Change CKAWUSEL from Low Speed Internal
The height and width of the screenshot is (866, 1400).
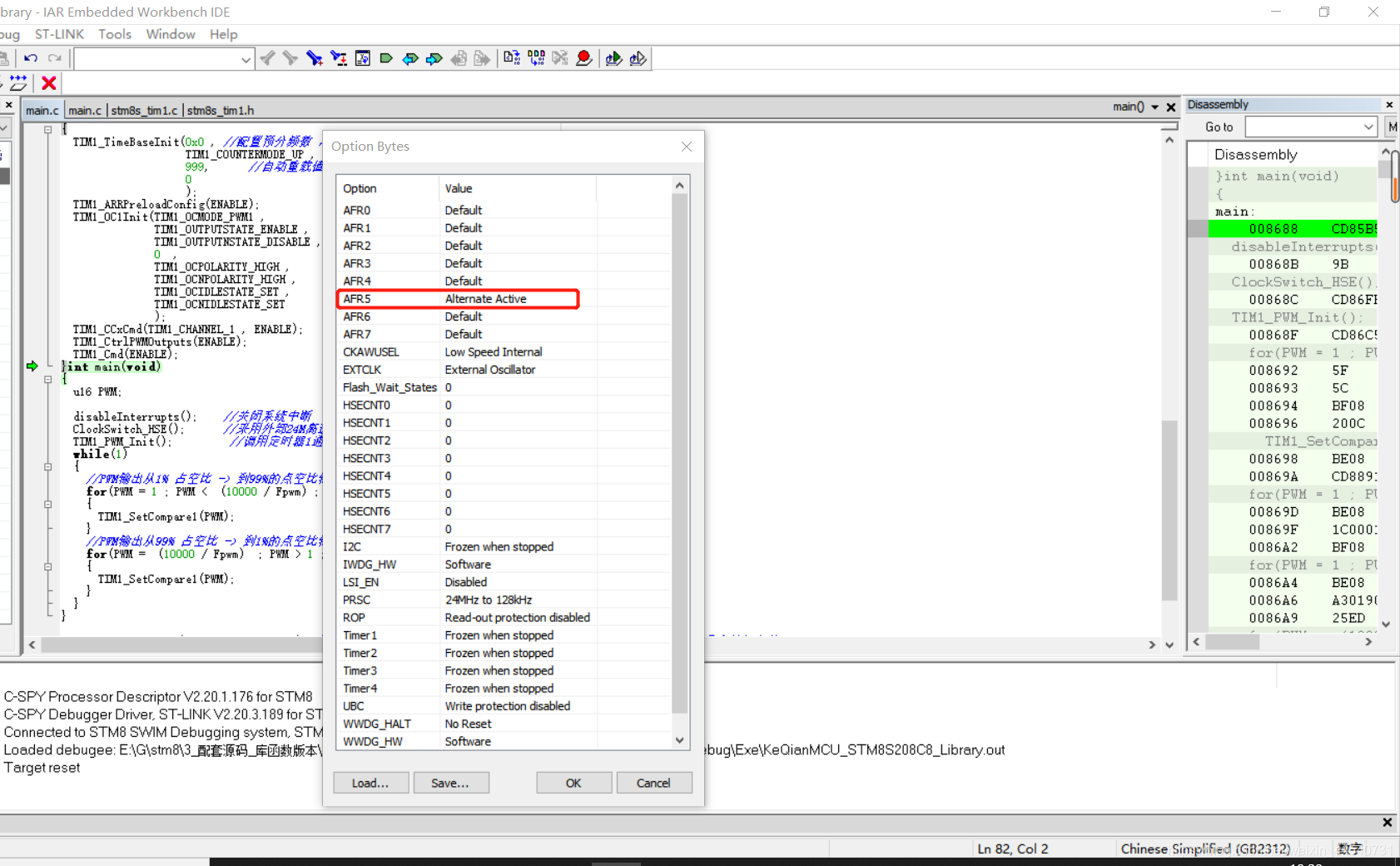tap(493, 351)
